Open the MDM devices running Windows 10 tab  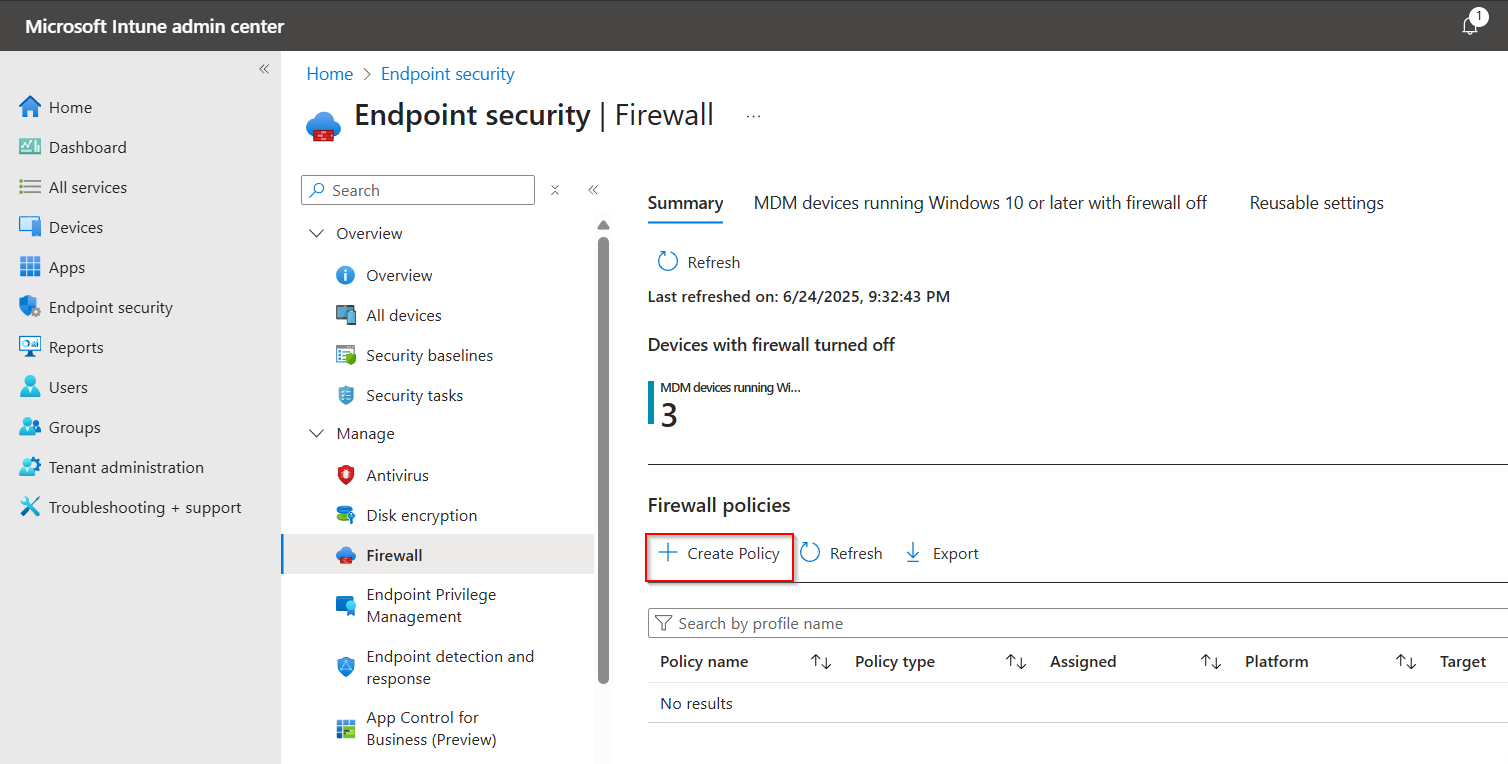click(980, 202)
